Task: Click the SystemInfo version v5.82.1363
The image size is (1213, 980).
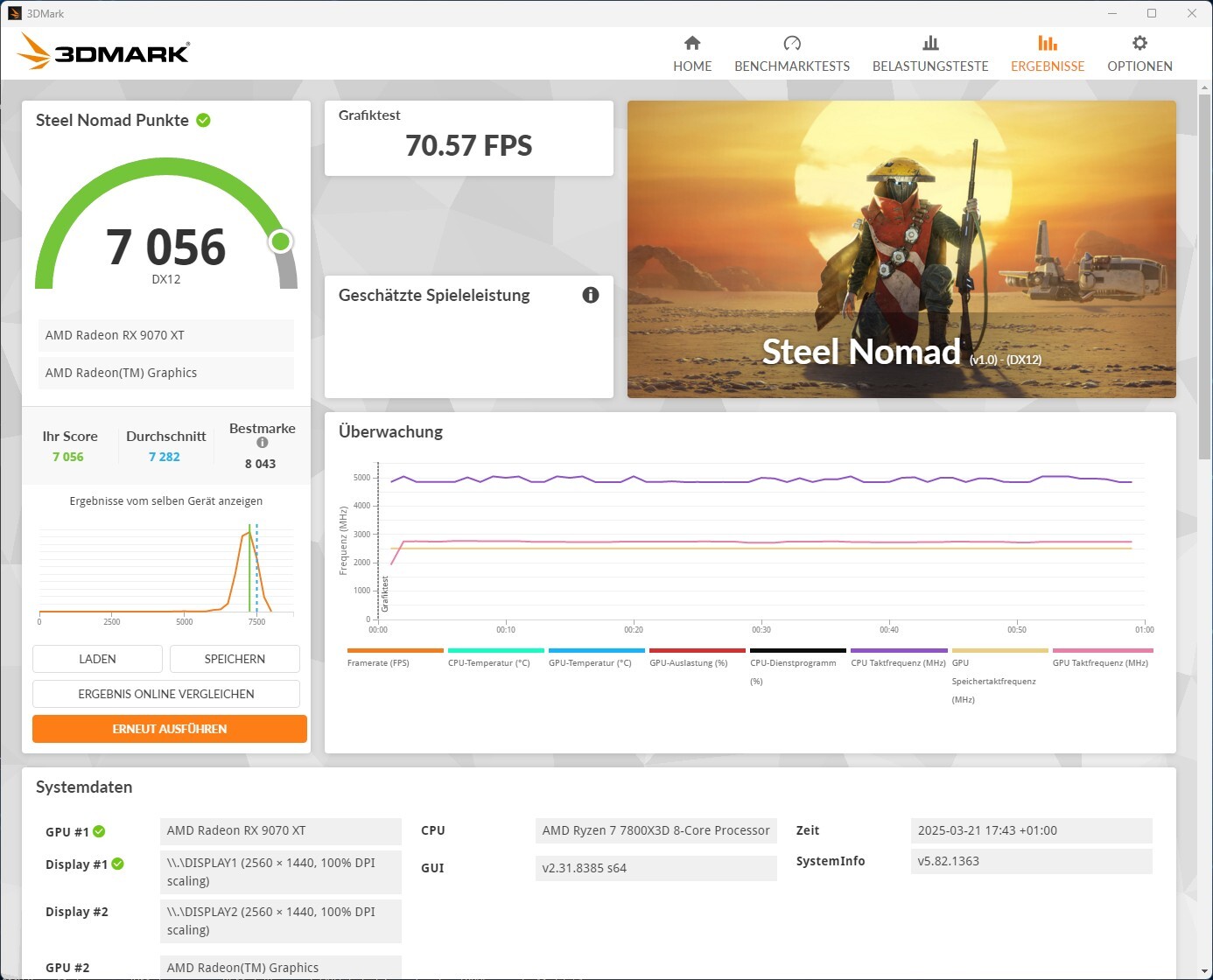Action: 1031,861
